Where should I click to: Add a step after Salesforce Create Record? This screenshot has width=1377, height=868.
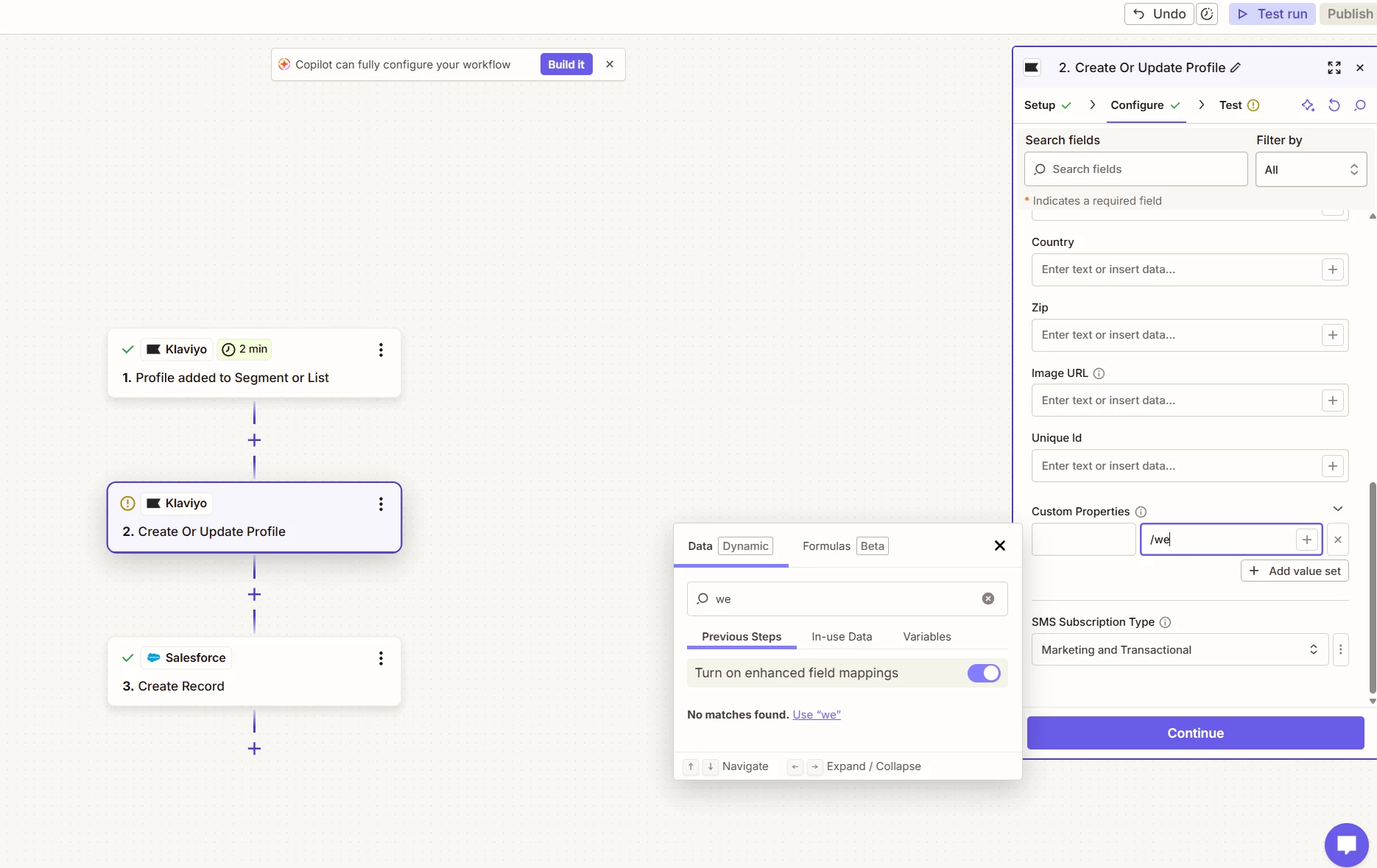pyautogui.click(x=254, y=749)
